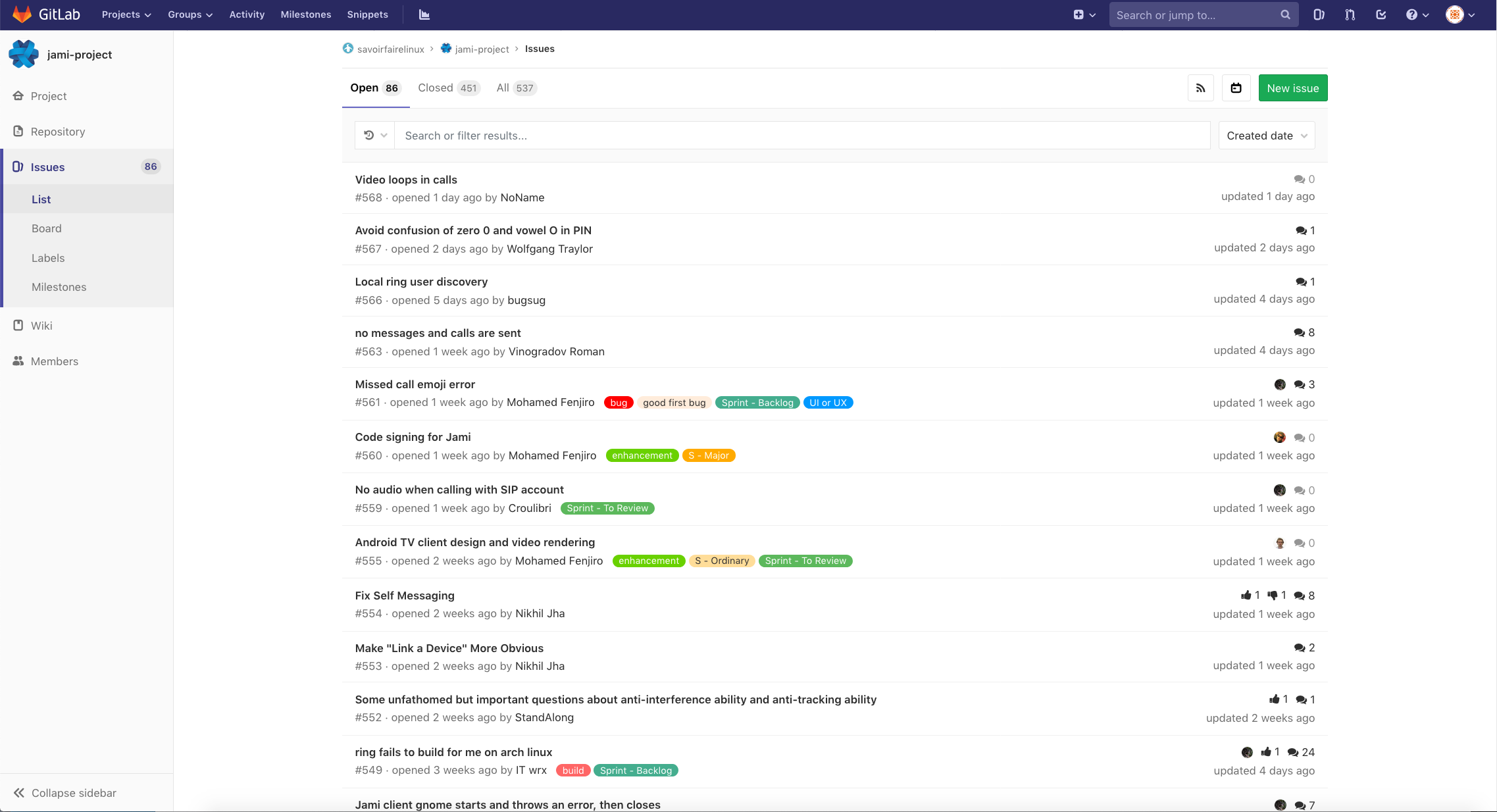Image resolution: width=1497 pixels, height=812 pixels.
Task: Click the GitLab fox logo
Action: pyautogui.click(x=22, y=14)
